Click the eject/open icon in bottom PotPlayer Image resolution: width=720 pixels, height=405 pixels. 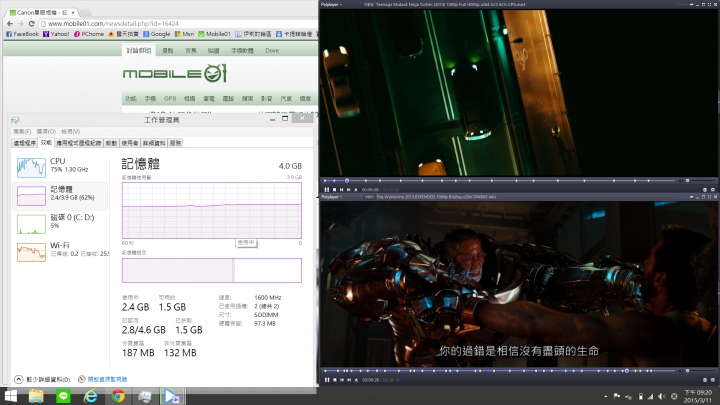[356, 380]
